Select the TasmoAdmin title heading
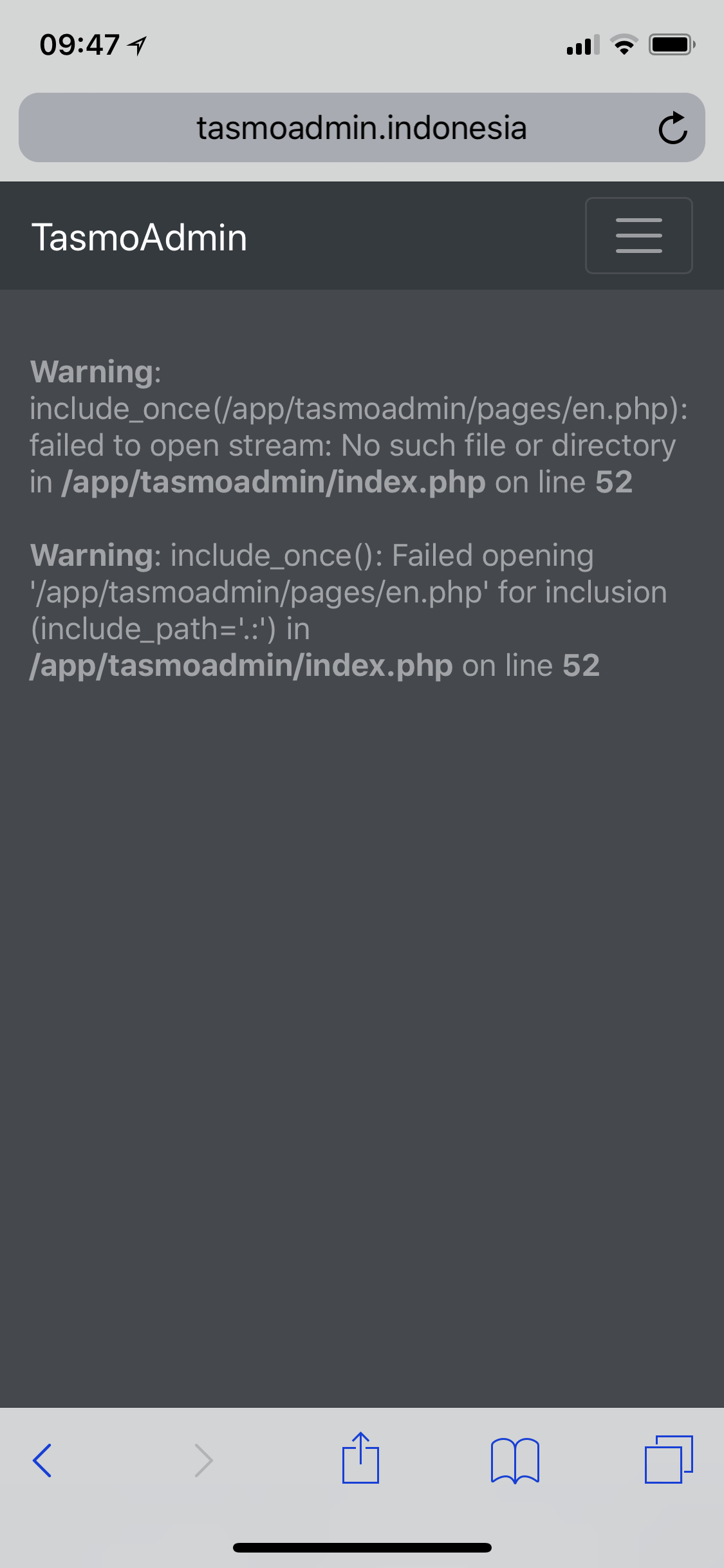Image resolution: width=724 pixels, height=1568 pixels. click(x=140, y=237)
